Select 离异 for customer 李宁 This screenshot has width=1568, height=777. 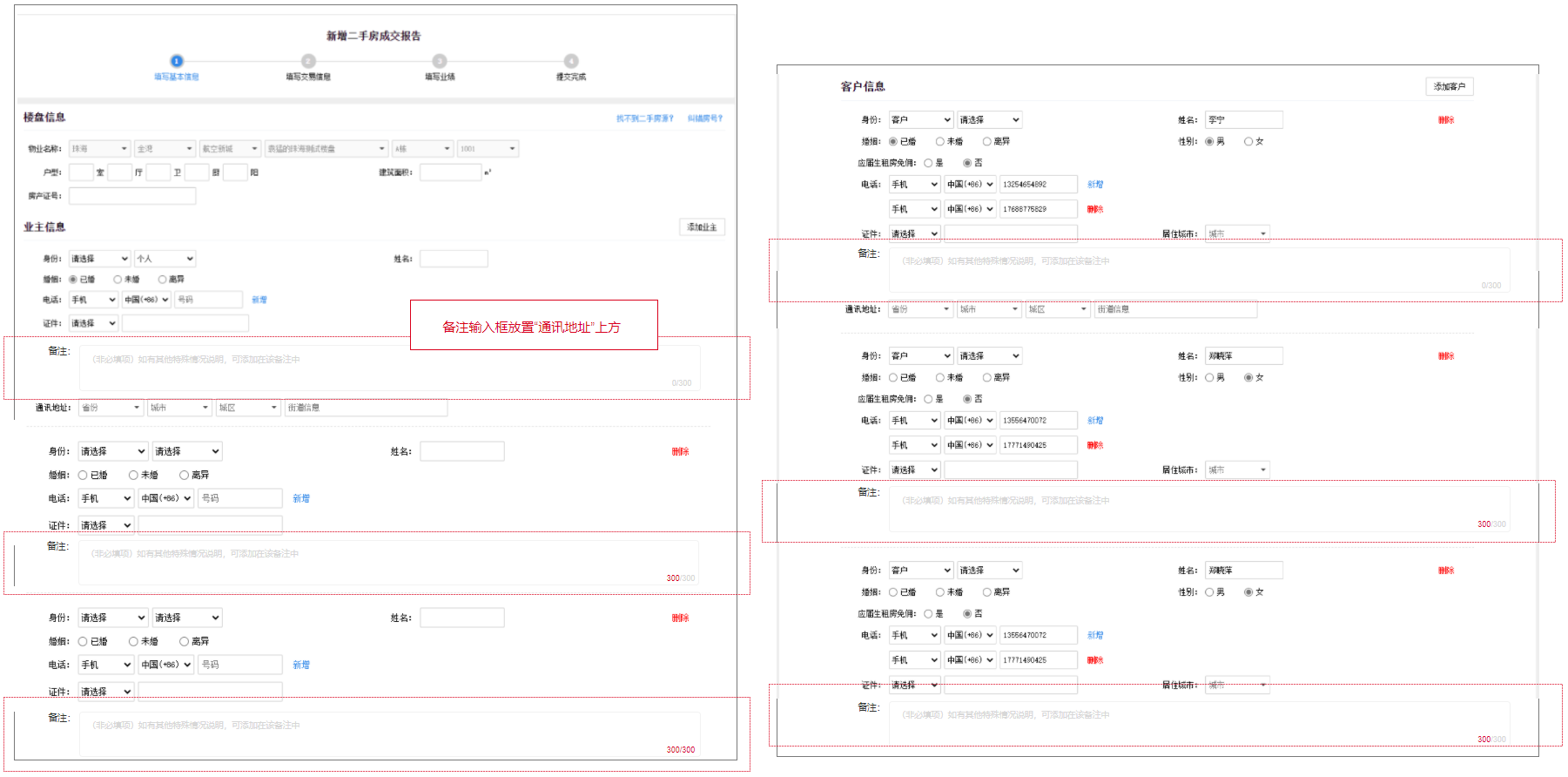coord(987,141)
